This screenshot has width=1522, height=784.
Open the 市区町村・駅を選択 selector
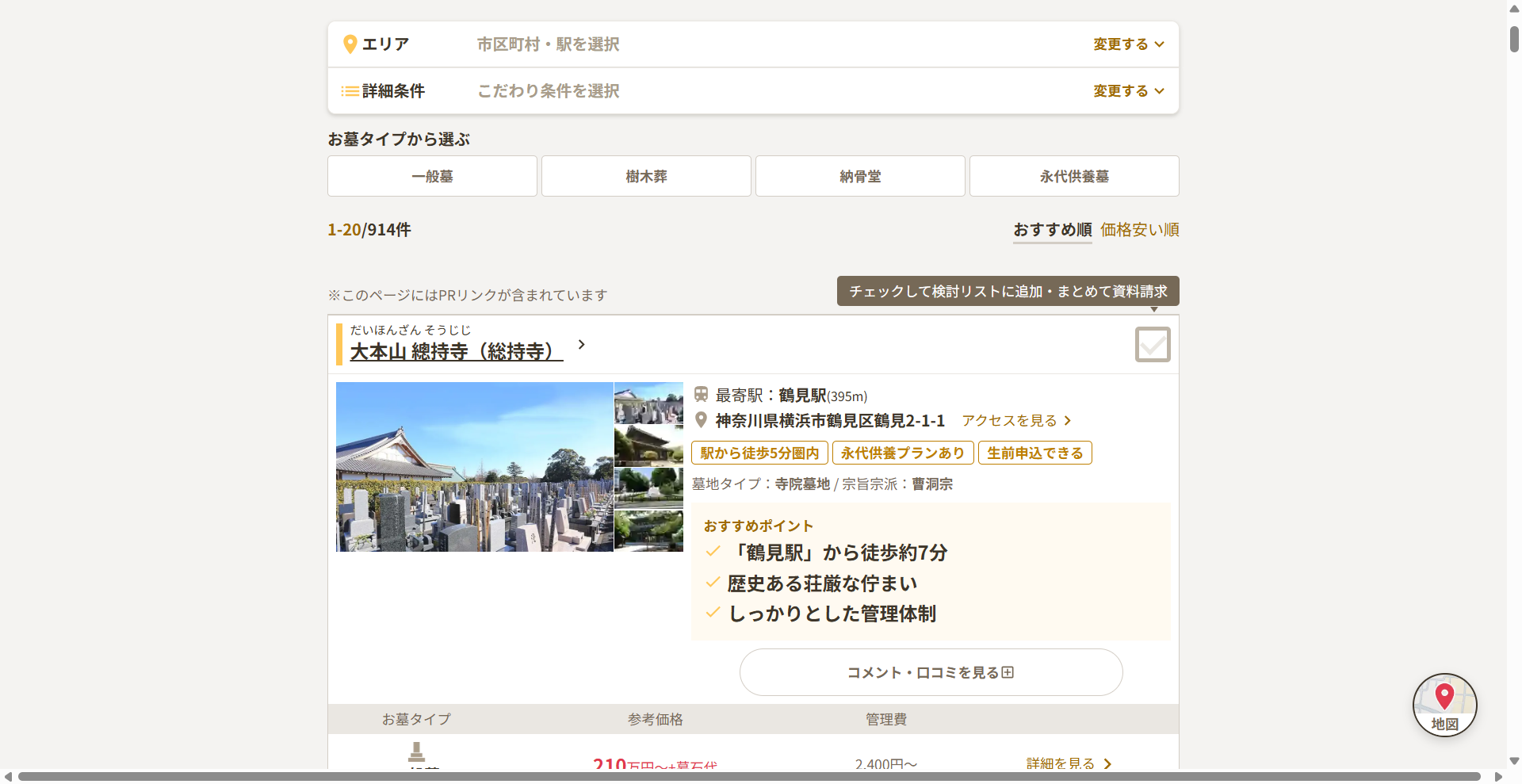[548, 44]
